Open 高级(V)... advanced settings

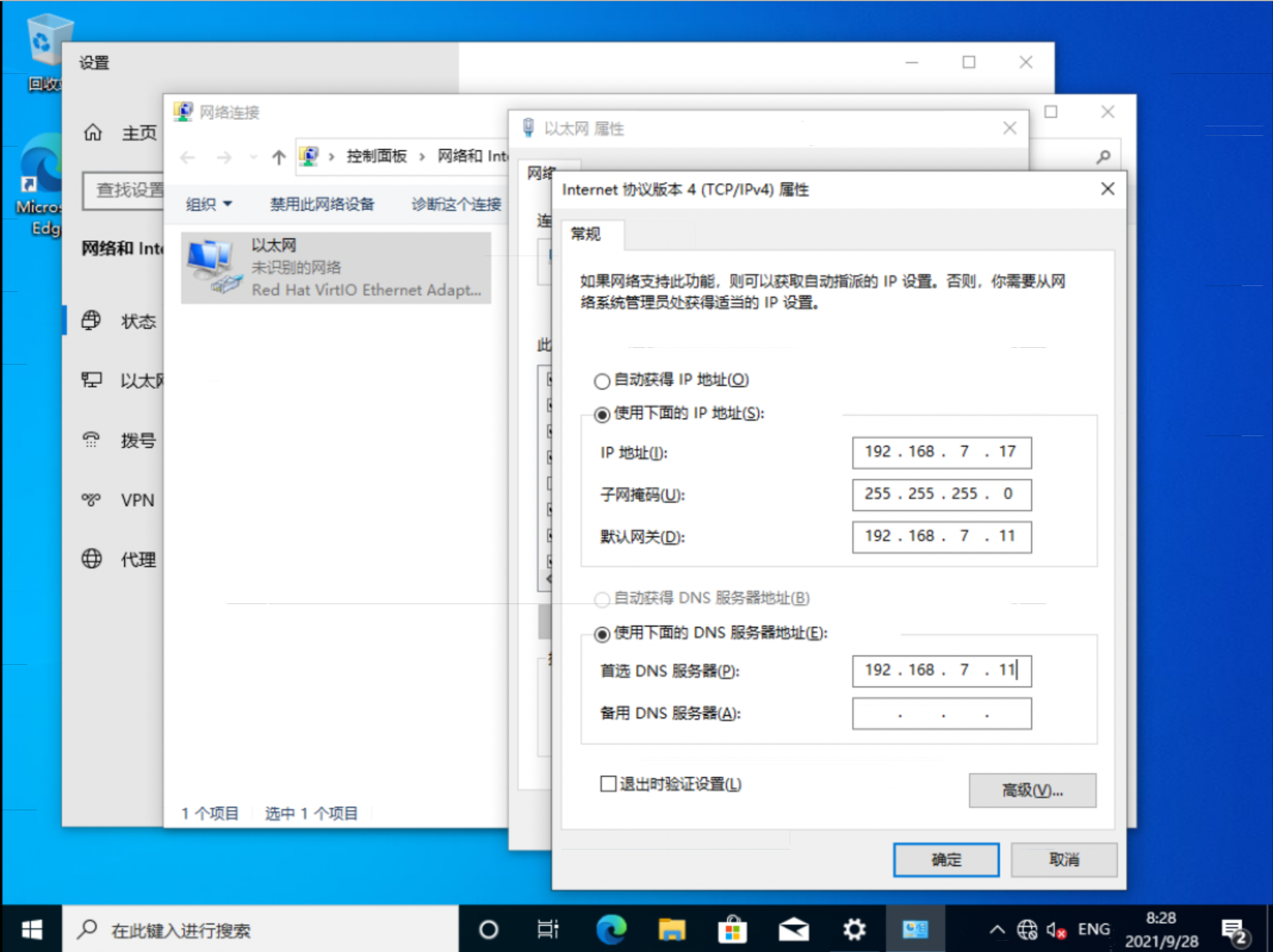click(1032, 791)
